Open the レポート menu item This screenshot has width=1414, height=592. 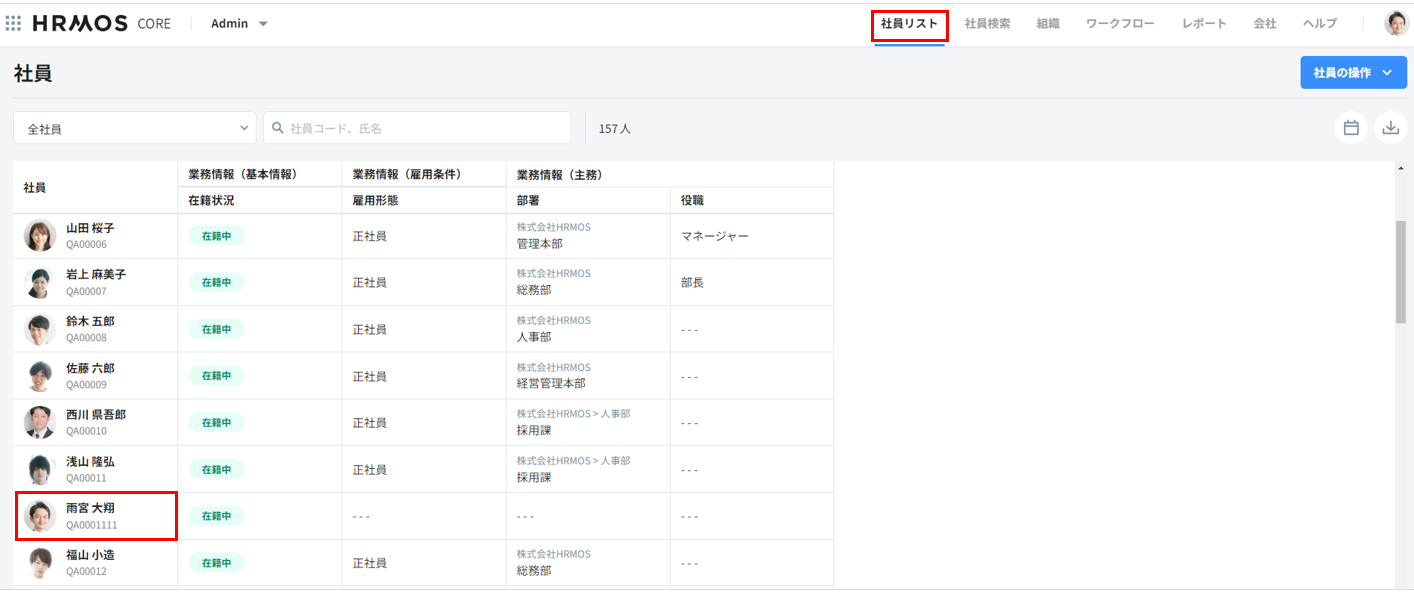[1204, 24]
